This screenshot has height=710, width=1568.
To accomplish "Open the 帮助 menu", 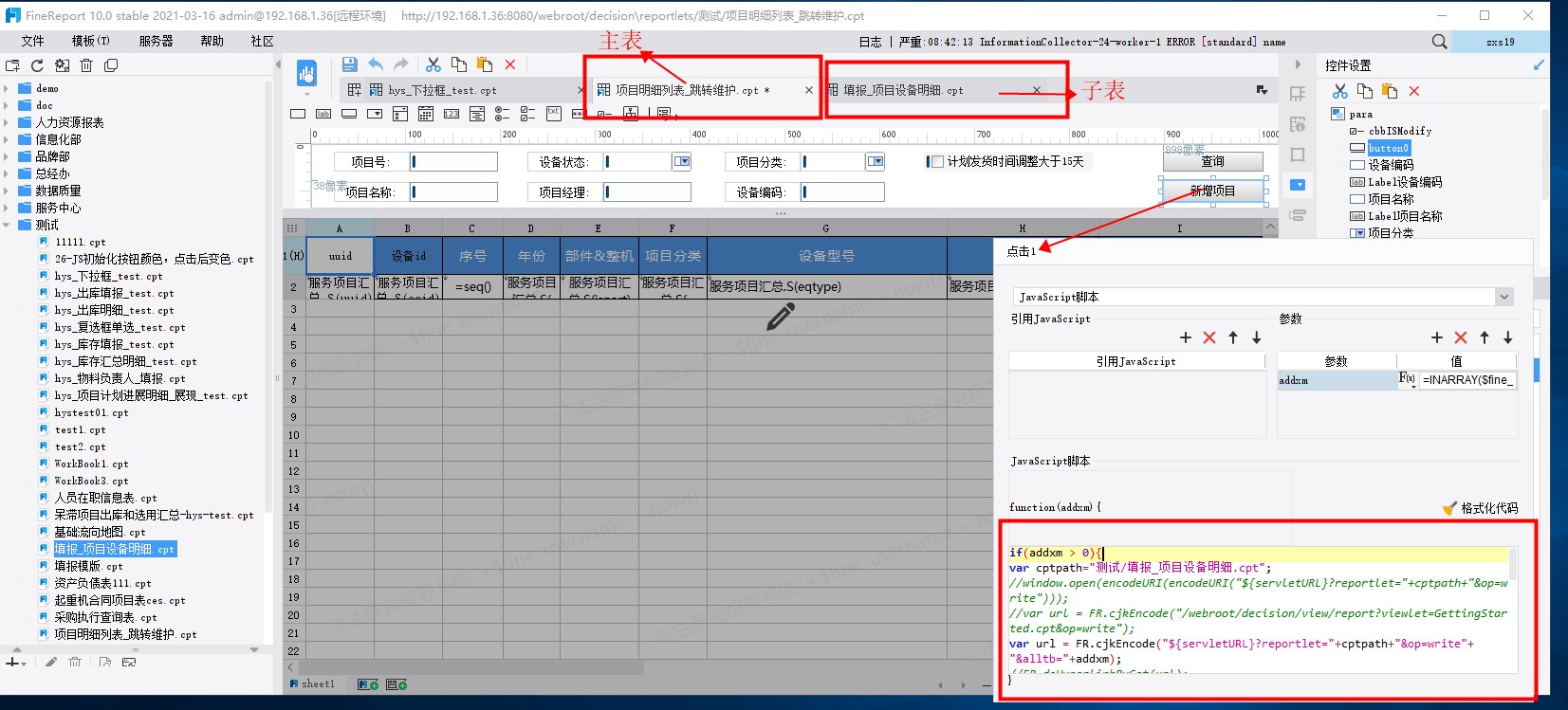I will pyautogui.click(x=212, y=42).
